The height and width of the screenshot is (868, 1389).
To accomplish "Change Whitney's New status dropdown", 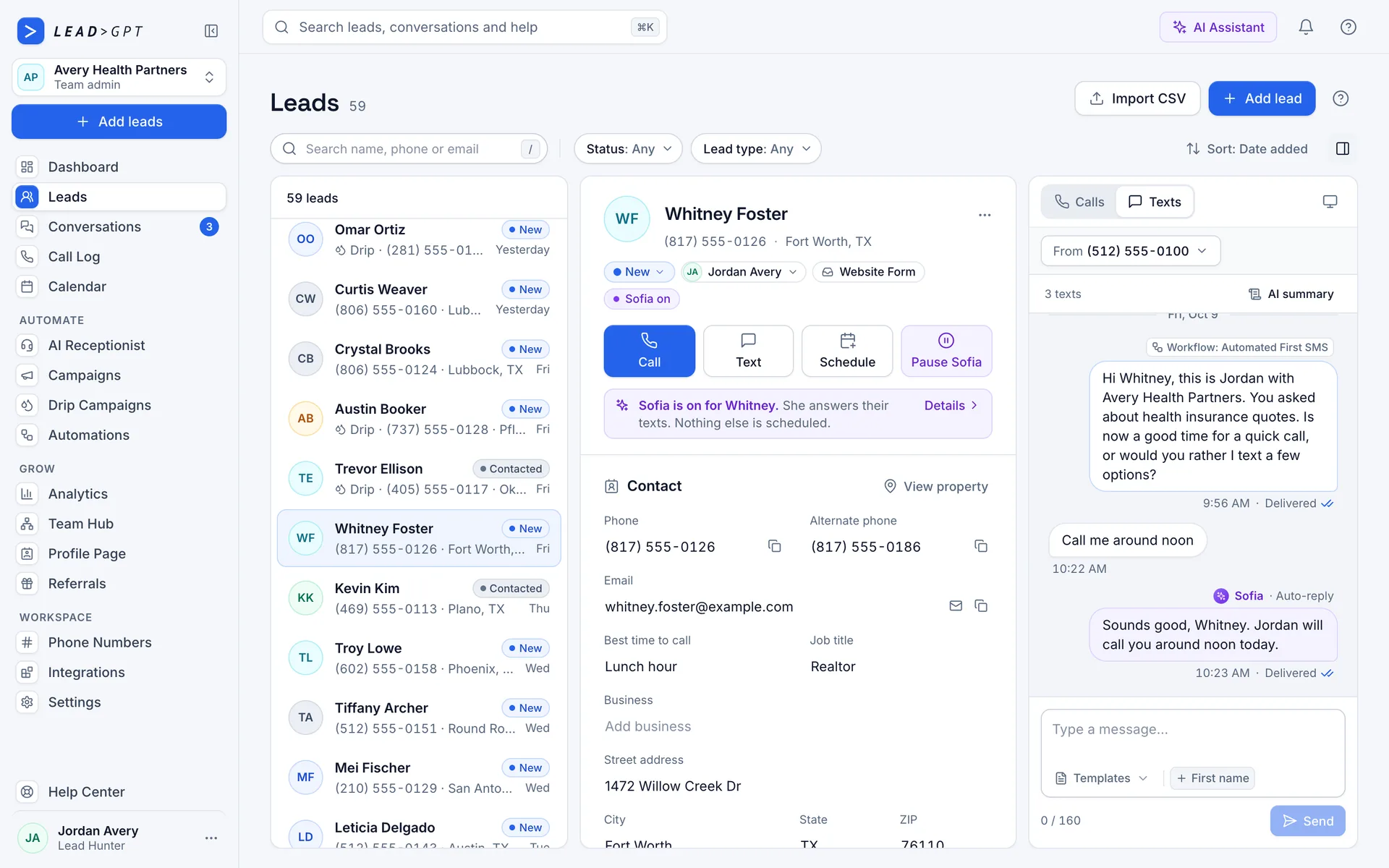I will pyautogui.click(x=639, y=272).
